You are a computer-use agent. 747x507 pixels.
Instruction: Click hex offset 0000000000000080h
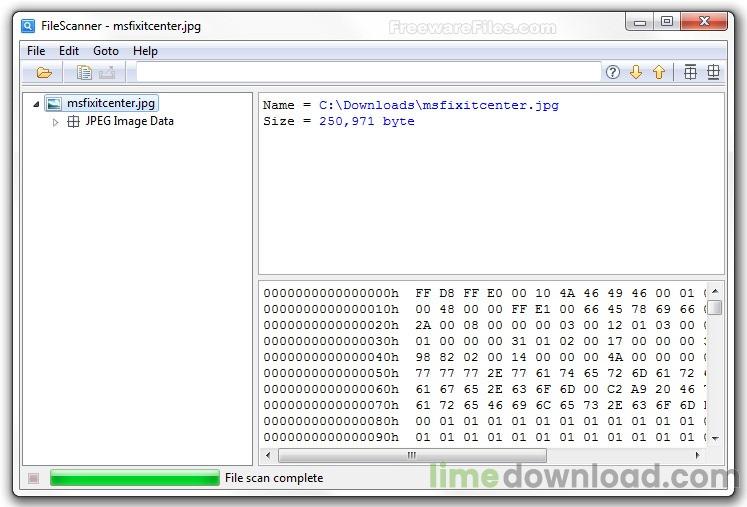(x=331, y=421)
